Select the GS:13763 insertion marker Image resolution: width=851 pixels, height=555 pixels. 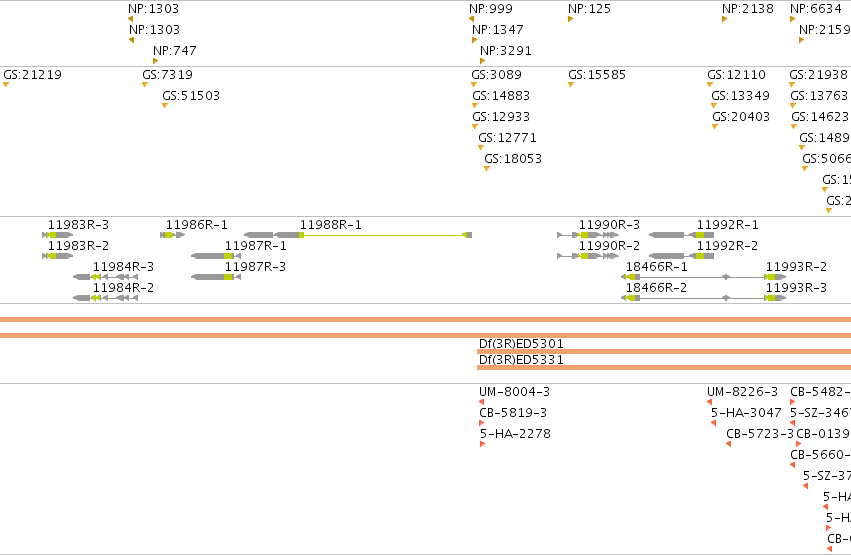pos(793,106)
